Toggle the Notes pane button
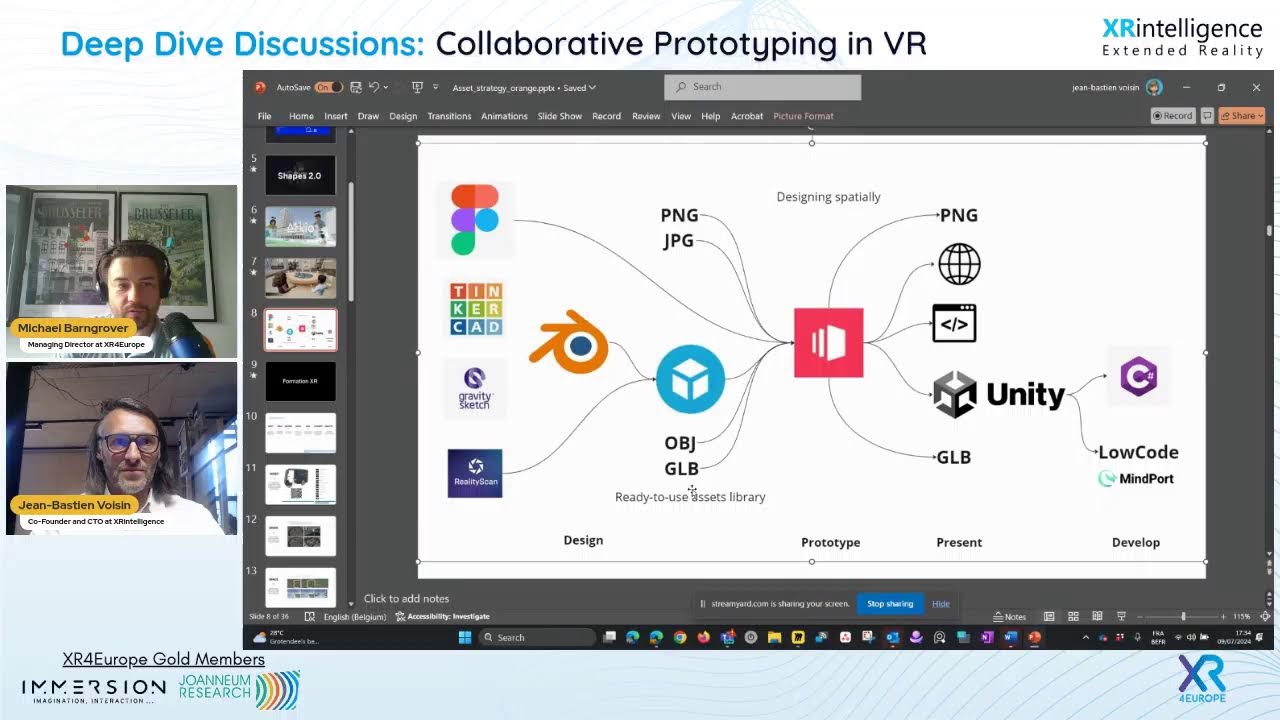 (x=1010, y=617)
